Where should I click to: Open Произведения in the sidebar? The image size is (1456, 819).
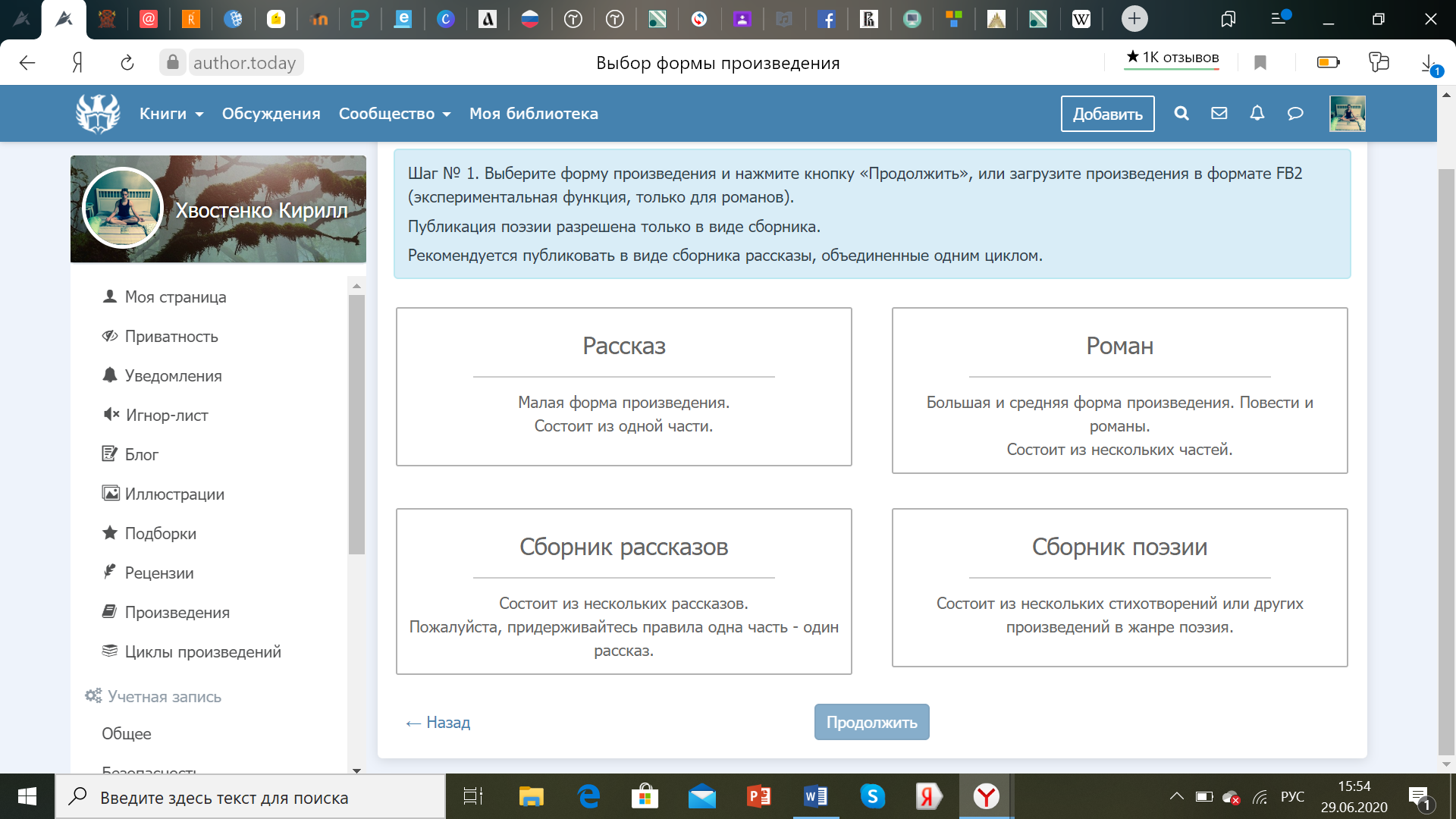tap(177, 612)
